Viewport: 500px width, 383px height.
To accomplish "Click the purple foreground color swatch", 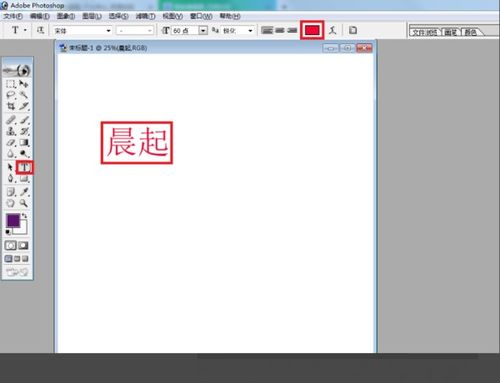I will [x=13, y=221].
